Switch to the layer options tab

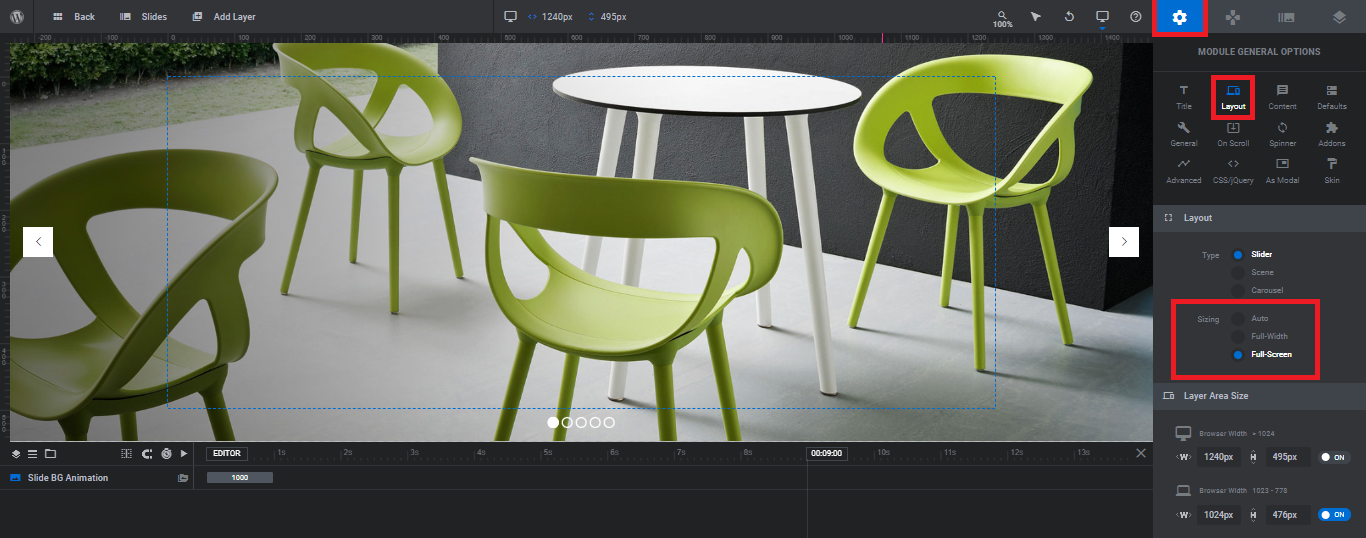(x=1339, y=17)
